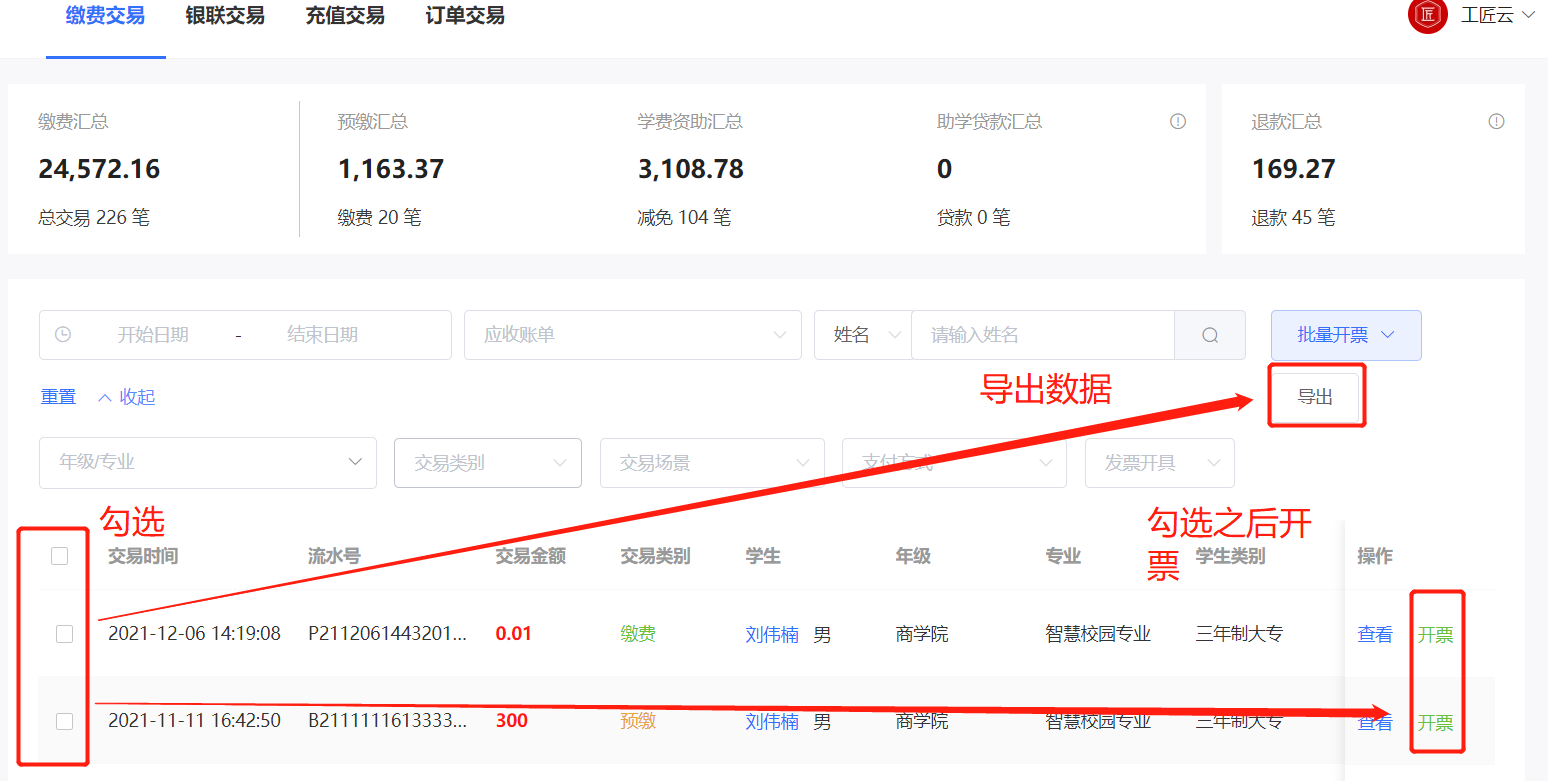Click the magnifier search icon button

coord(1210,335)
